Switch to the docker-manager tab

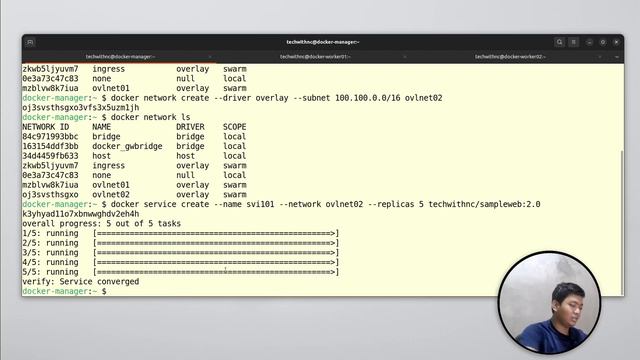tap(120, 57)
